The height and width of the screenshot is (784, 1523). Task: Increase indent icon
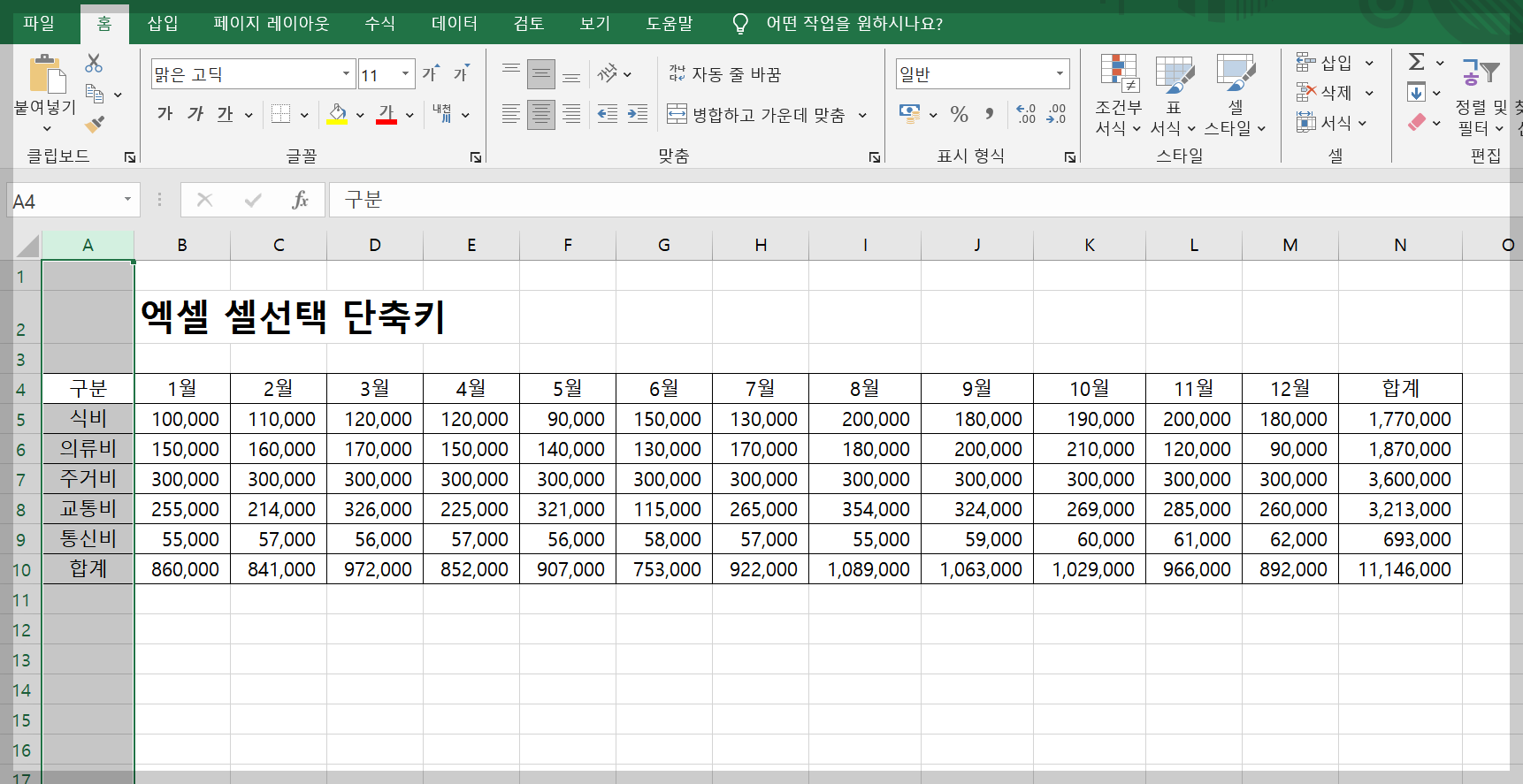pos(638,114)
